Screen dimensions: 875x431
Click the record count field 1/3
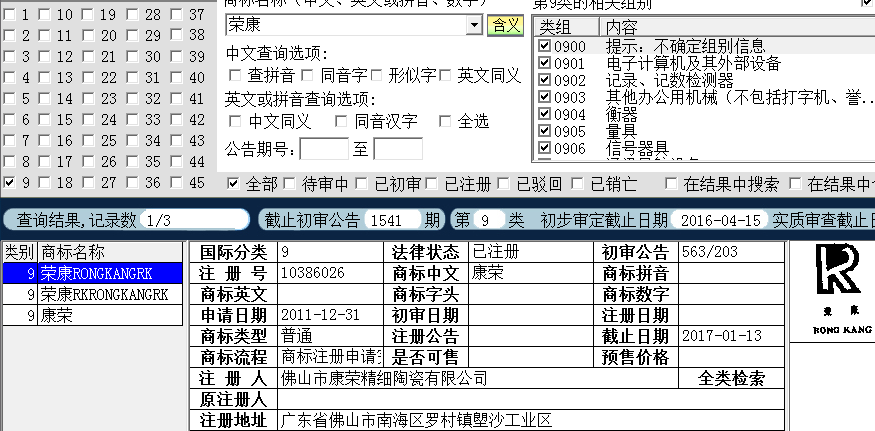point(194,220)
